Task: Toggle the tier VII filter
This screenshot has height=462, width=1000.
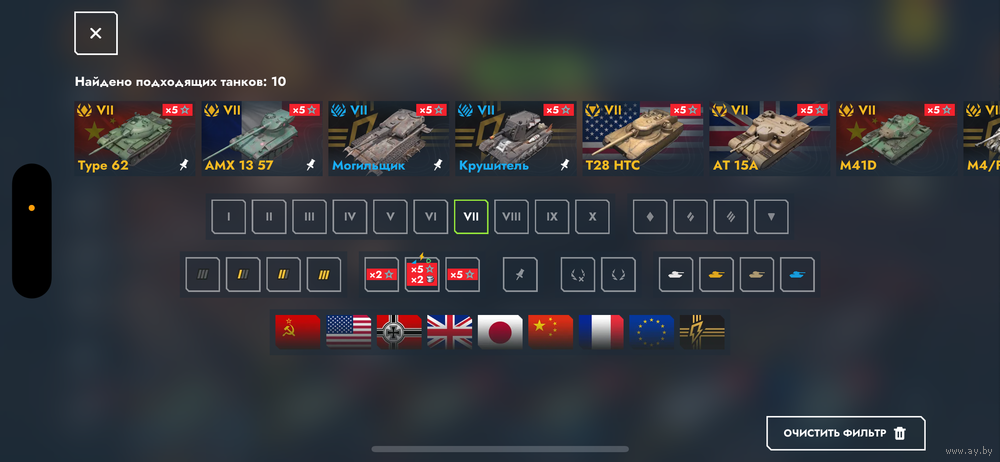Action: pos(471,217)
